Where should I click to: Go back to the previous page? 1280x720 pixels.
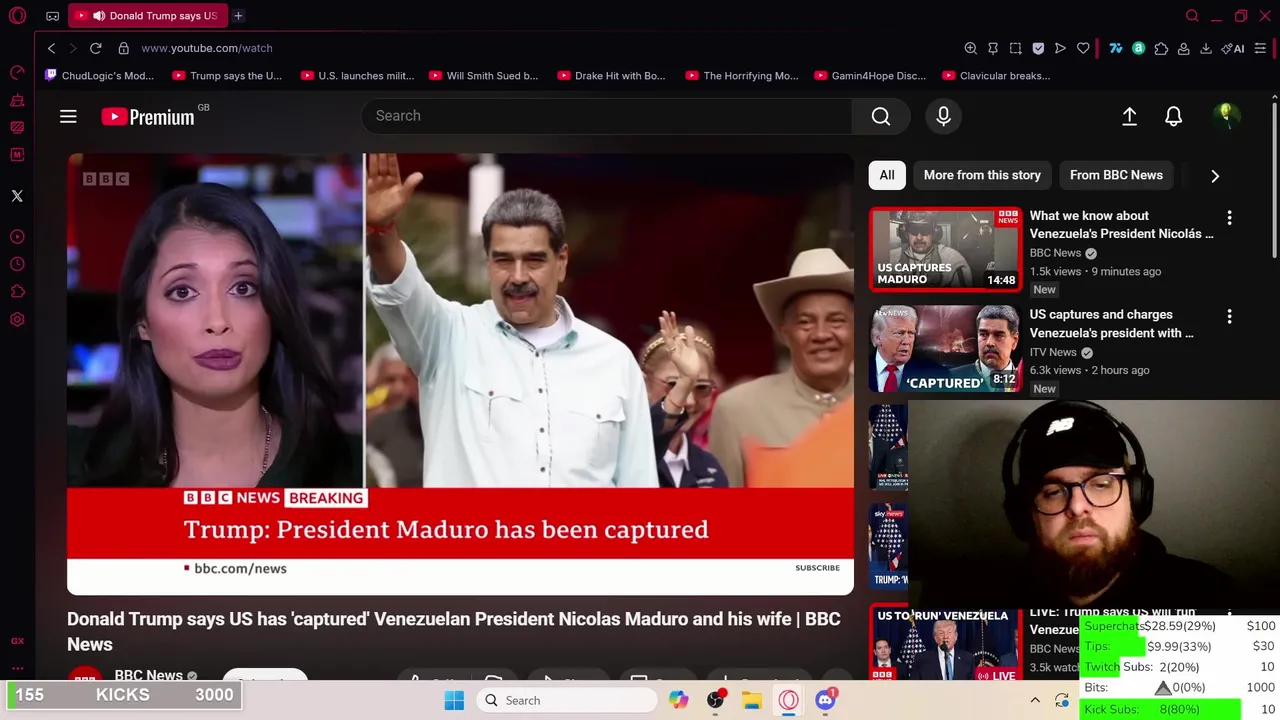(51, 48)
